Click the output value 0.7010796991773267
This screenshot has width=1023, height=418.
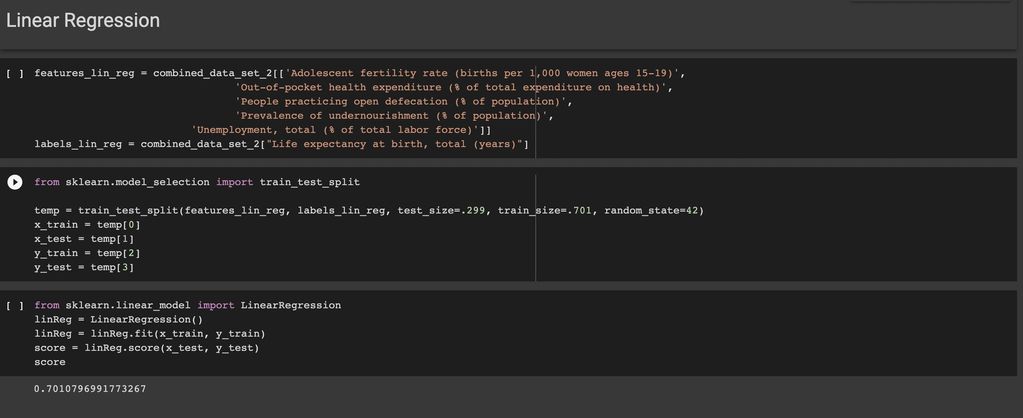coord(90,387)
